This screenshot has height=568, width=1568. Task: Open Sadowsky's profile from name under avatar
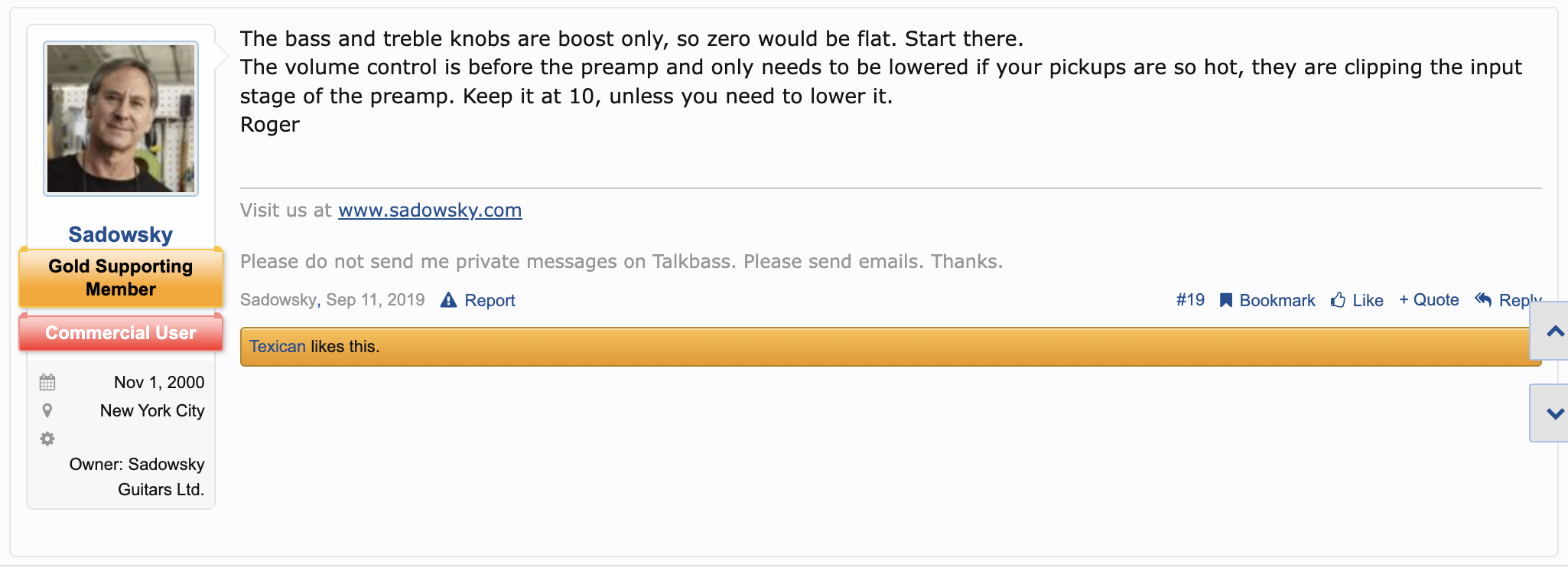pos(121,234)
